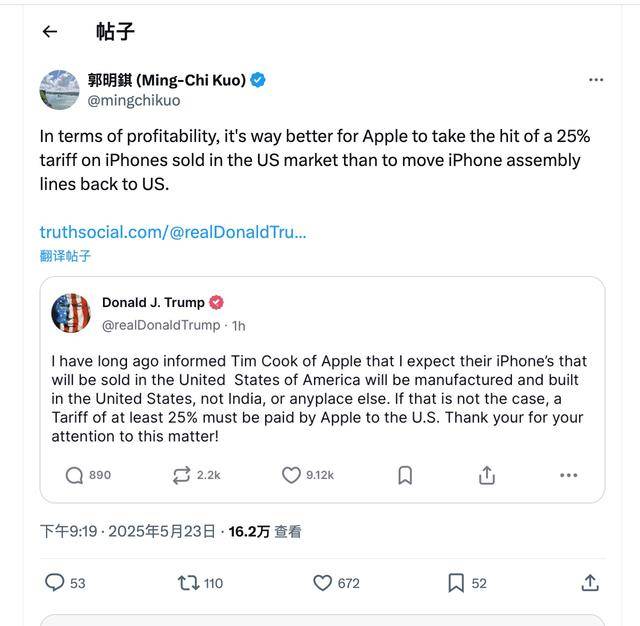This screenshot has width=640, height=626.
Task: Open Donald J. Trump's avatar in quoted post
Action: [71, 313]
